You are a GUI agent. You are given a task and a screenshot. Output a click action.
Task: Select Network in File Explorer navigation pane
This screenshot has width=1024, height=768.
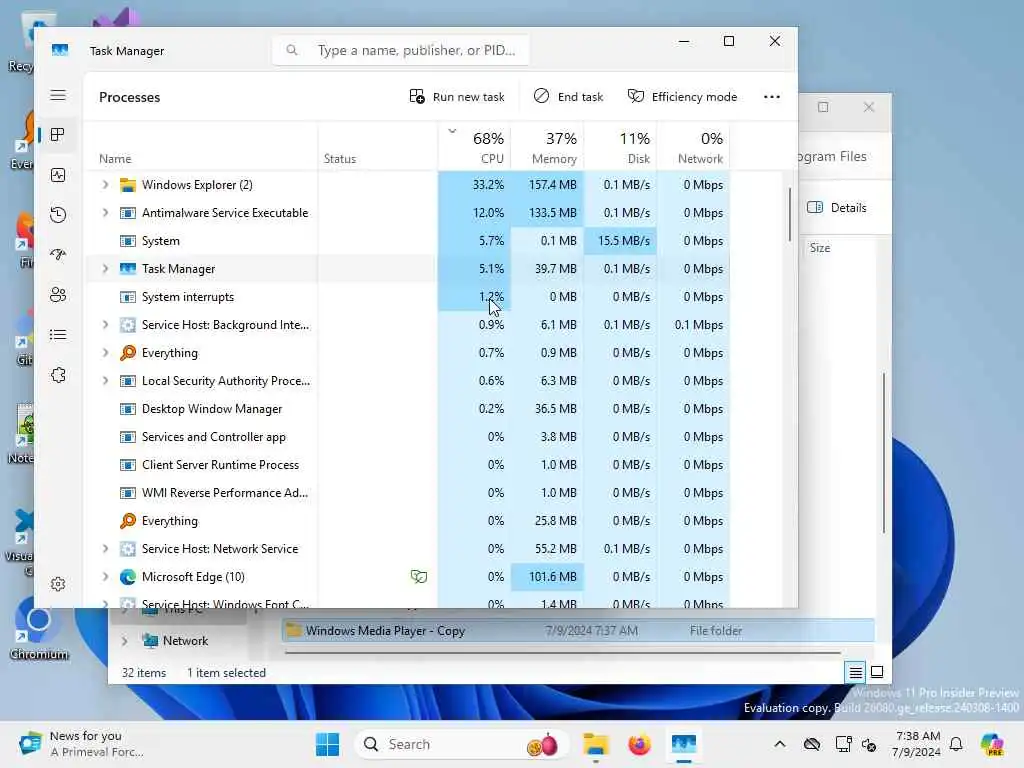(185, 641)
